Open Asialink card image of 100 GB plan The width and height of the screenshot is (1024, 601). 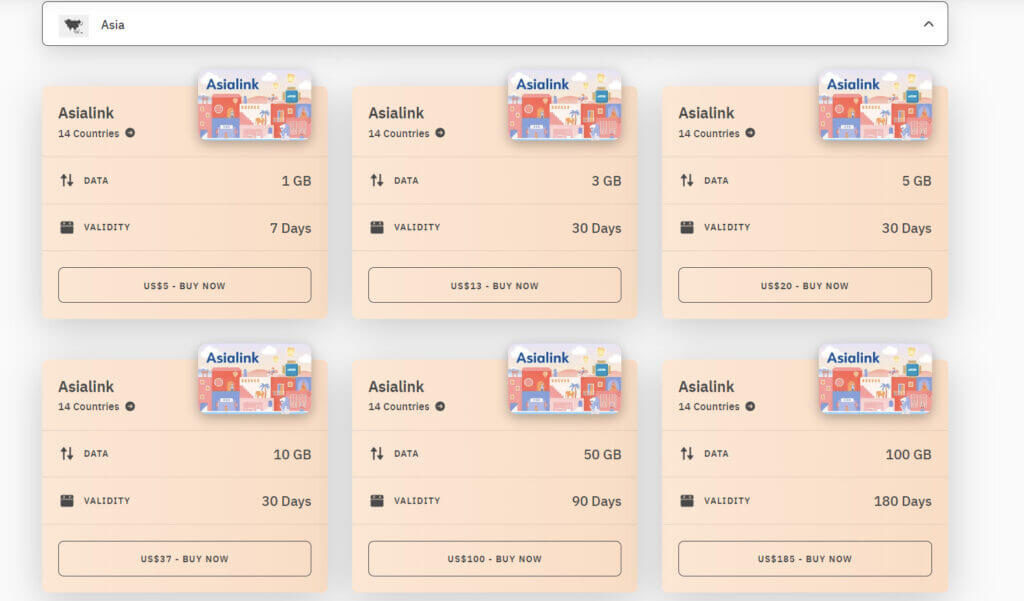pyautogui.click(x=875, y=379)
